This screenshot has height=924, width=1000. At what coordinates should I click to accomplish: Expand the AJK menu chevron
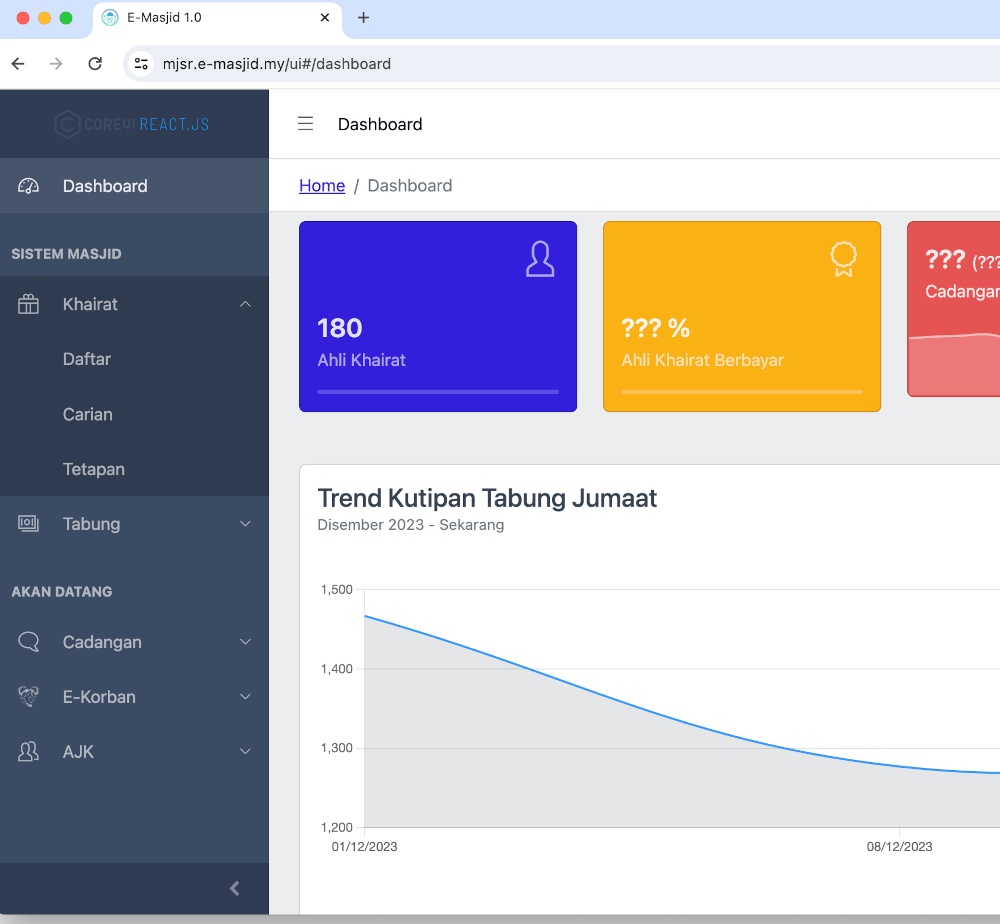pos(246,752)
